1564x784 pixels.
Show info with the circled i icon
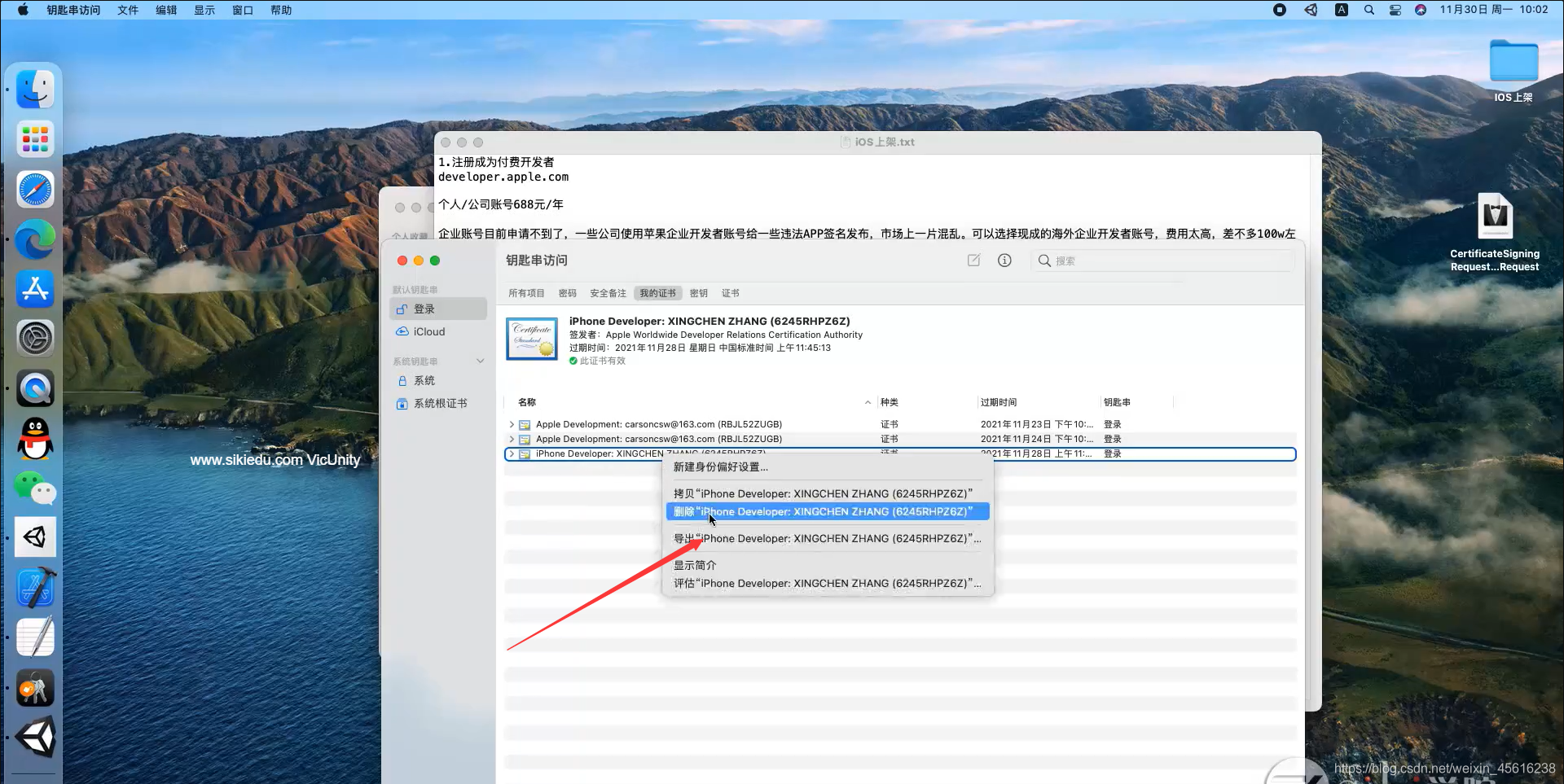click(1004, 261)
